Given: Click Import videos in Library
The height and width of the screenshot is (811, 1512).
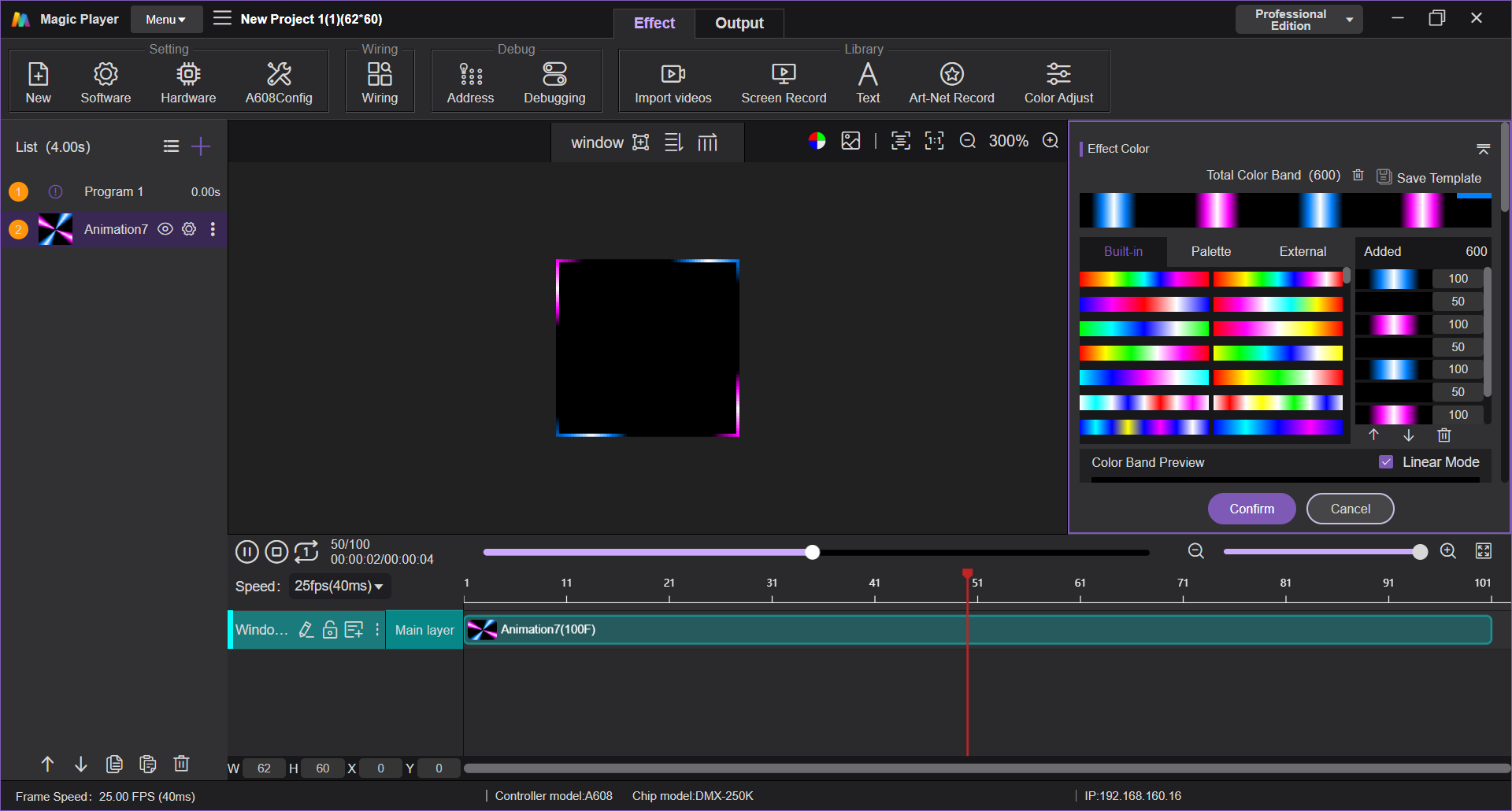Looking at the screenshot, I should [673, 82].
